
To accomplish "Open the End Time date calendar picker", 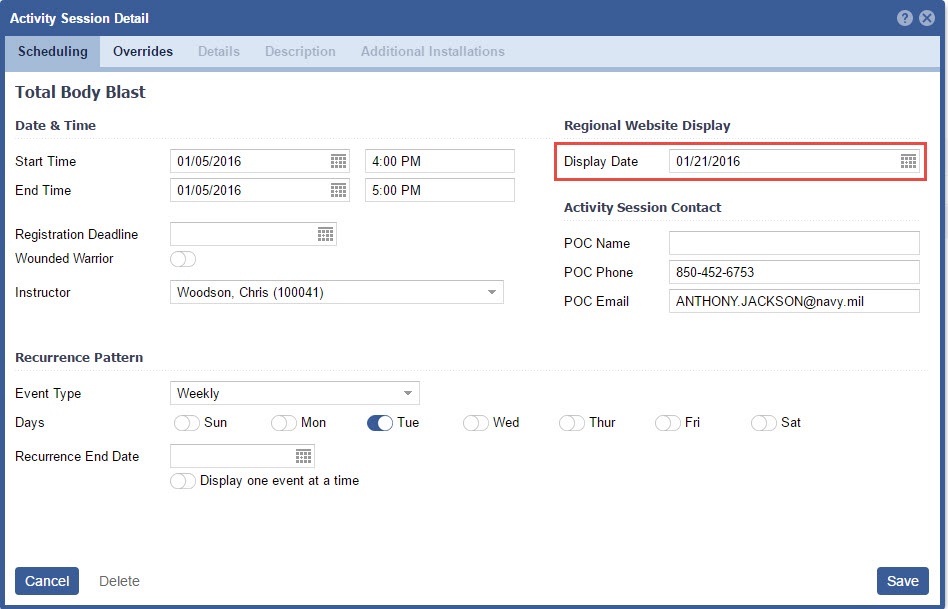I will [338, 190].
